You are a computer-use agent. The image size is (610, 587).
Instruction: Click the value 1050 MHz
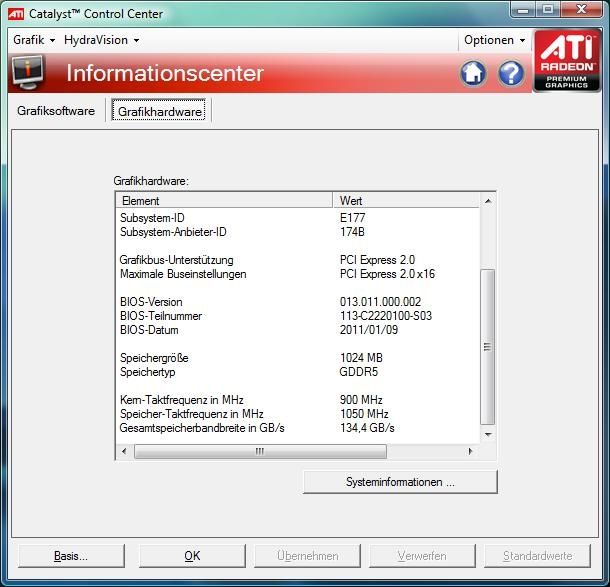pos(364,414)
